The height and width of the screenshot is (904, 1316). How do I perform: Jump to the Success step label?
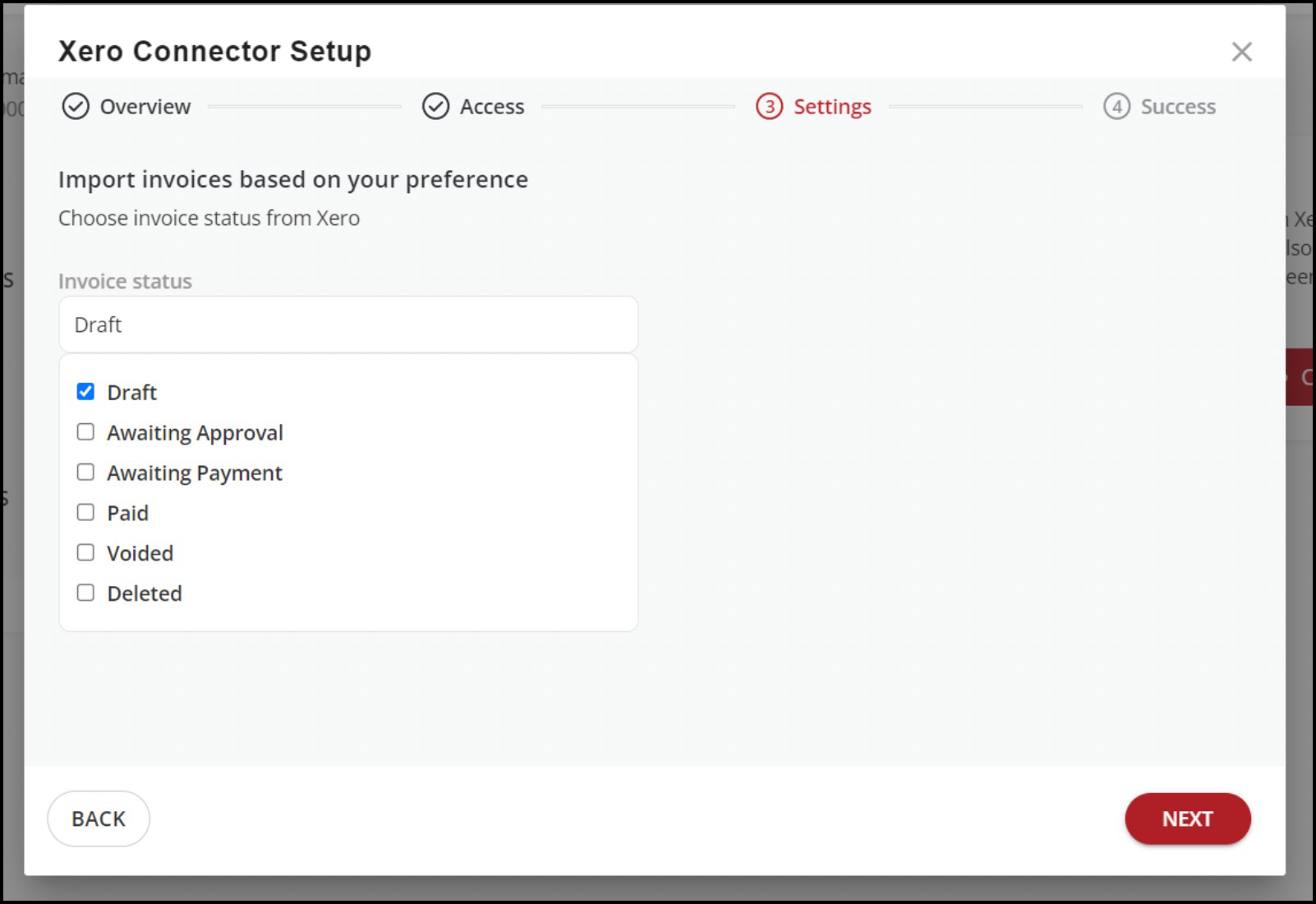[1177, 107]
